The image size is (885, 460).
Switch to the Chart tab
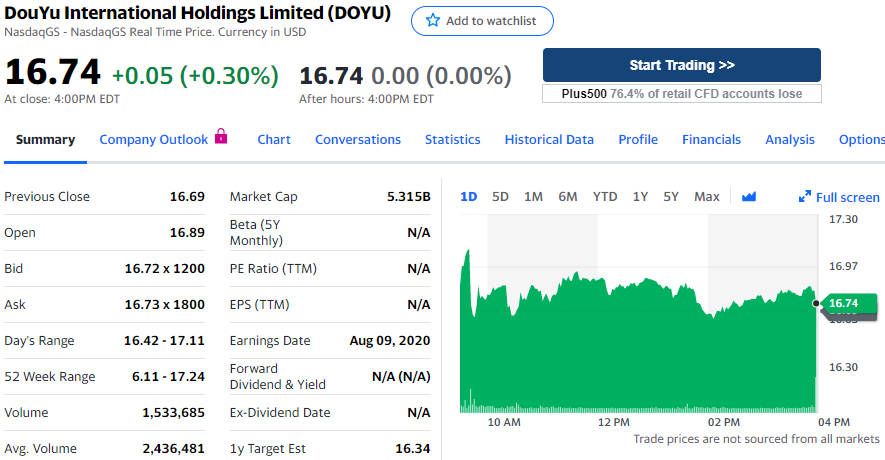pyautogui.click(x=274, y=139)
